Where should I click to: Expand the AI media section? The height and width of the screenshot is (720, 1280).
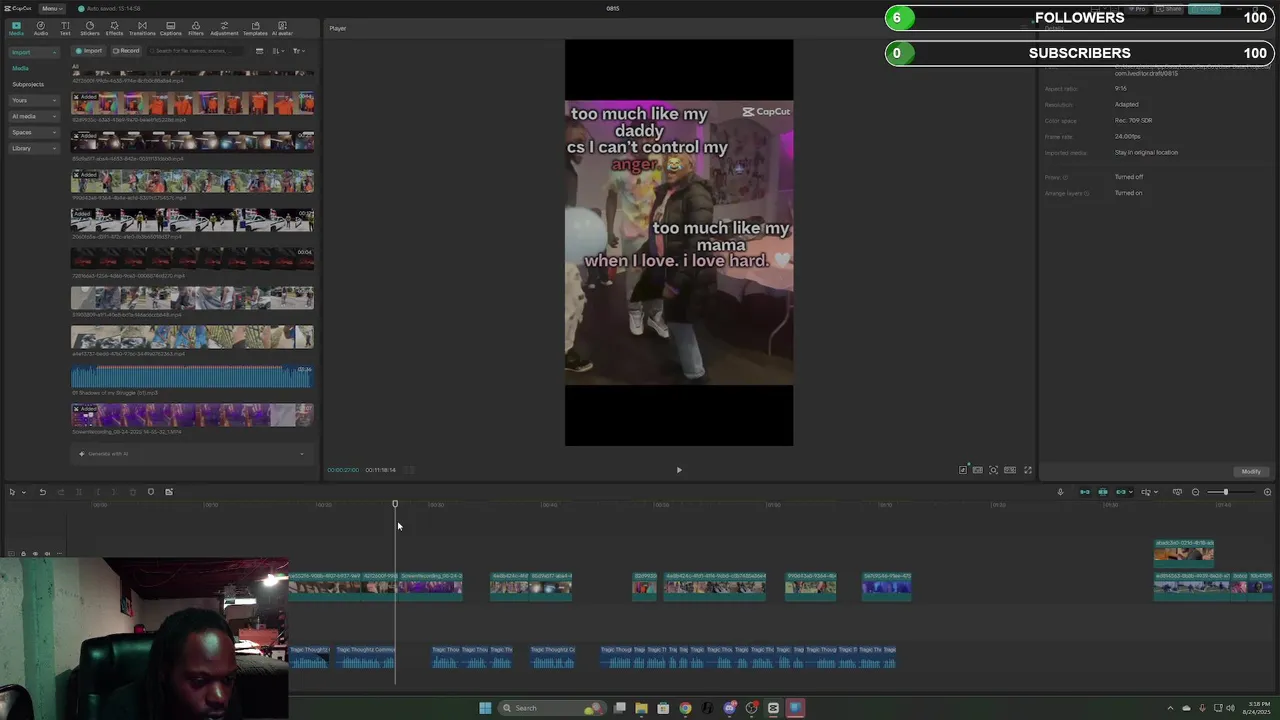pos(32,116)
